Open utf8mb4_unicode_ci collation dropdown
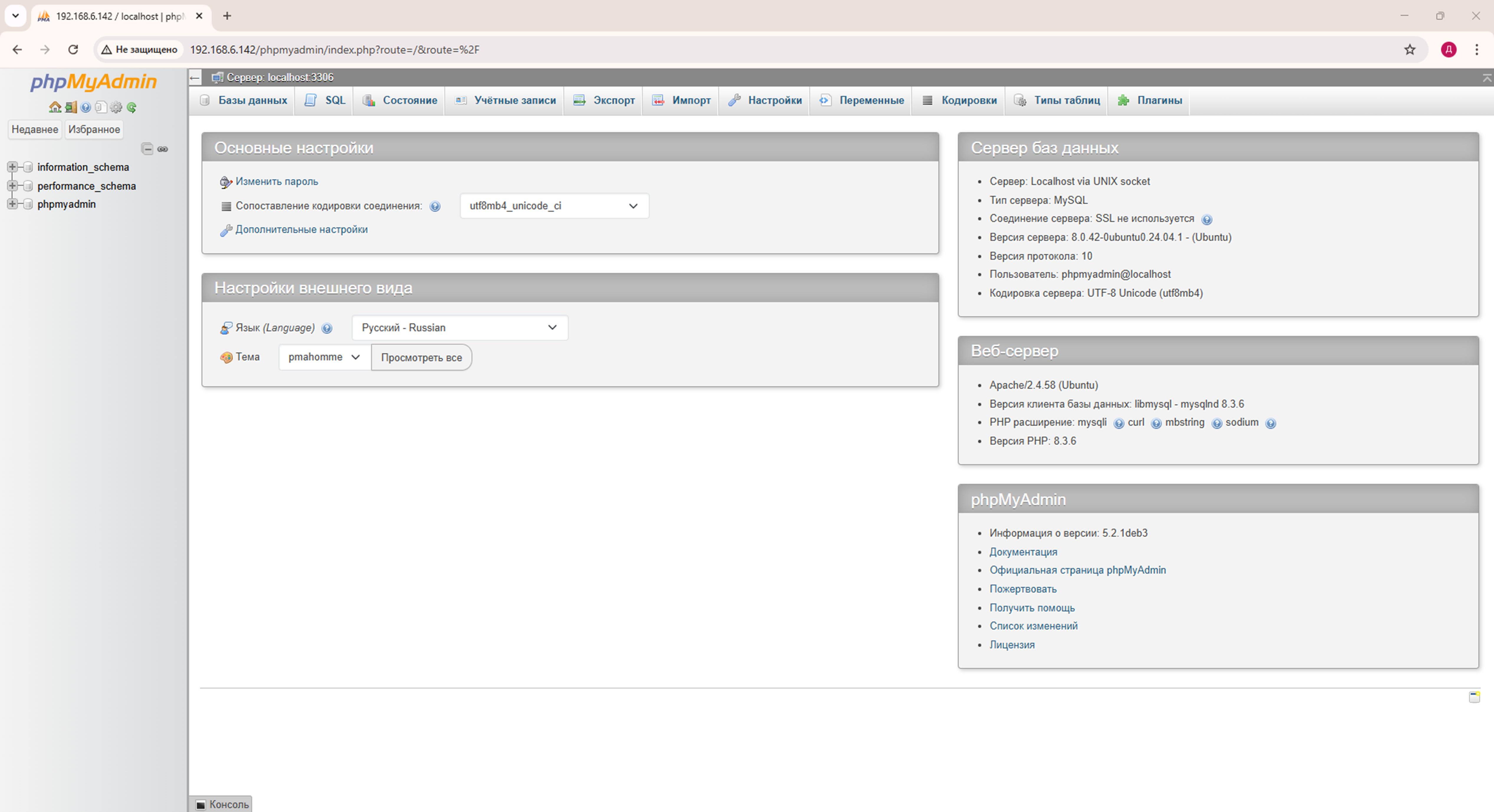This screenshot has height=812, width=1494. [555, 206]
